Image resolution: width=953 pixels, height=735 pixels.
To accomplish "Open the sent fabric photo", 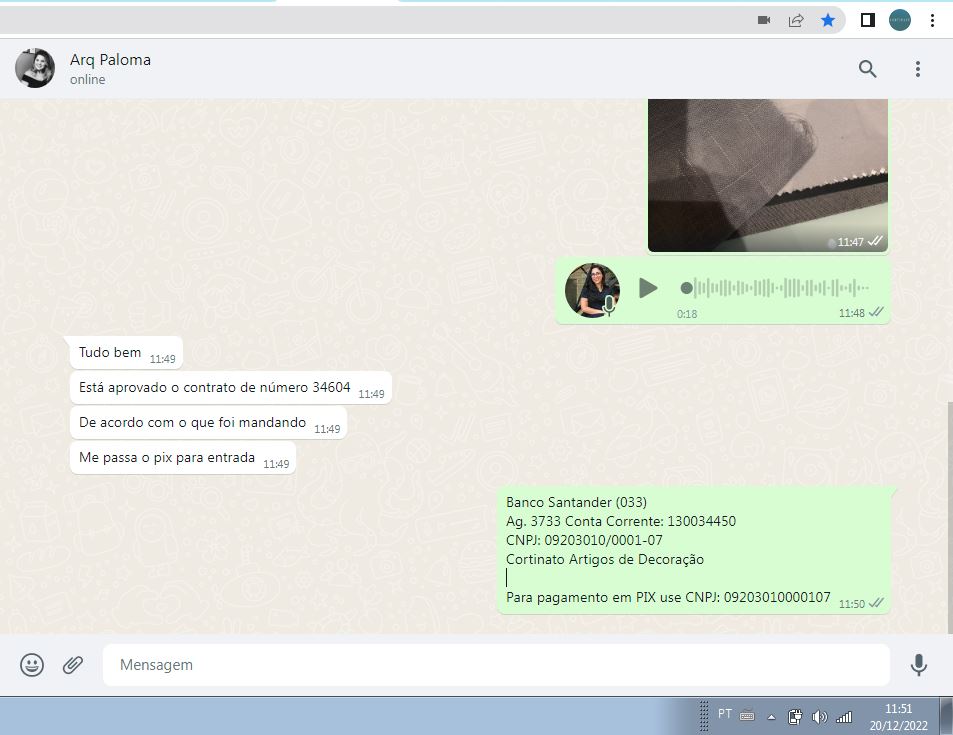I will pyautogui.click(x=768, y=175).
